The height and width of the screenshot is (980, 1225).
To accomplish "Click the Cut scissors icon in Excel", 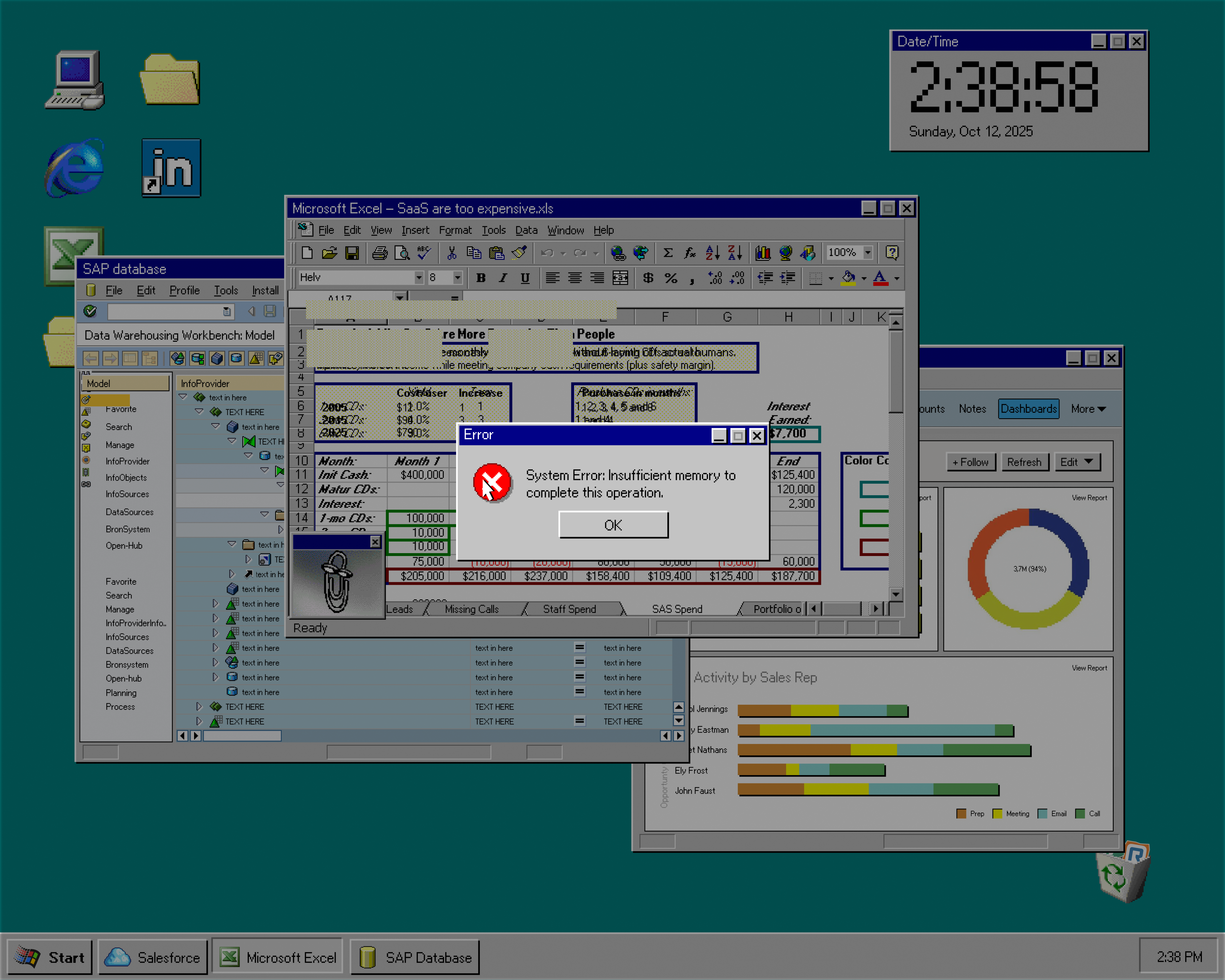I will [x=452, y=253].
